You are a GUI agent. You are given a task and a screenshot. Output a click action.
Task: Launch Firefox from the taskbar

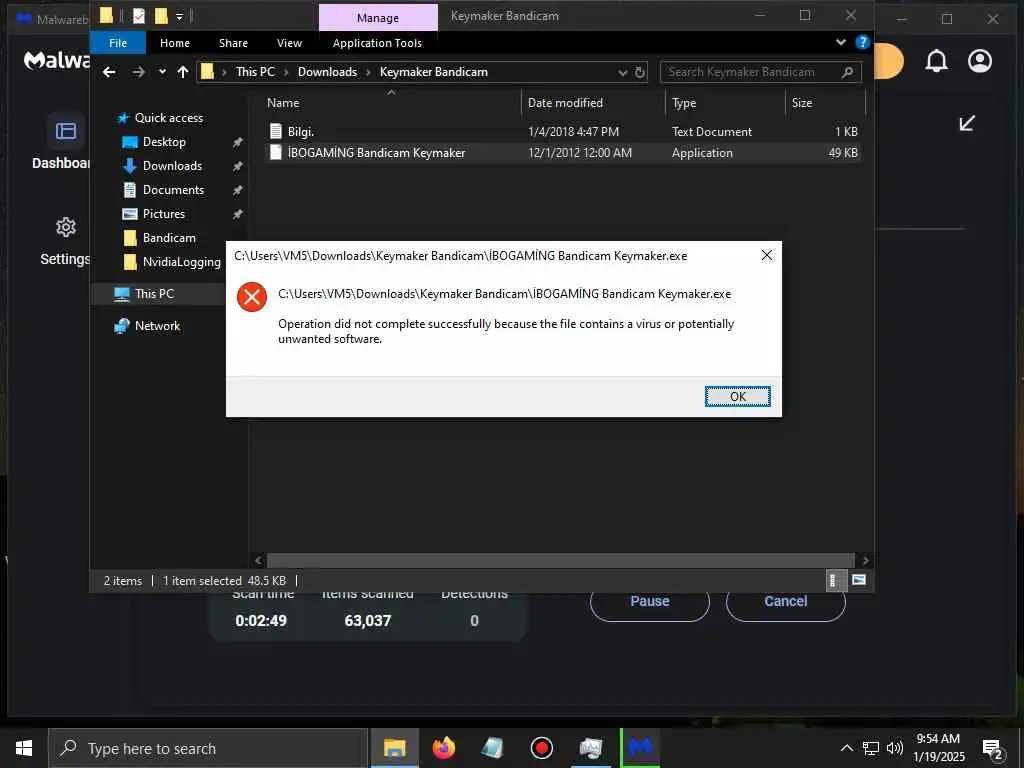tap(443, 748)
